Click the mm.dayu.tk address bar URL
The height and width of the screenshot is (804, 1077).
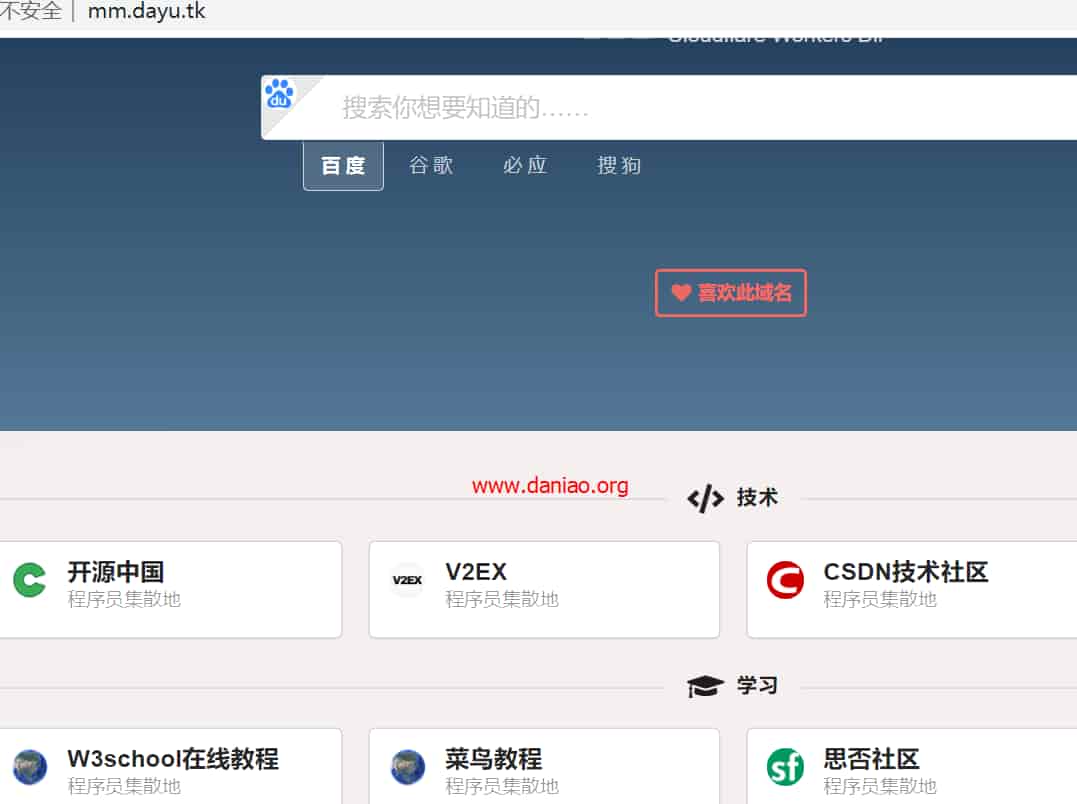(147, 11)
